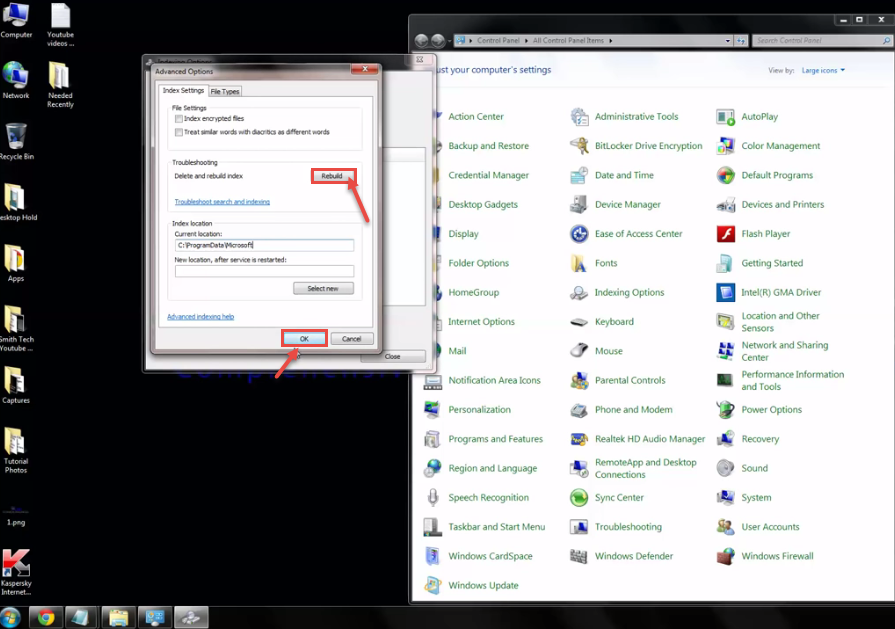The height and width of the screenshot is (629, 895).
Task: Launch Device Manager icon
Action: pyautogui.click(x=579, y=204)
